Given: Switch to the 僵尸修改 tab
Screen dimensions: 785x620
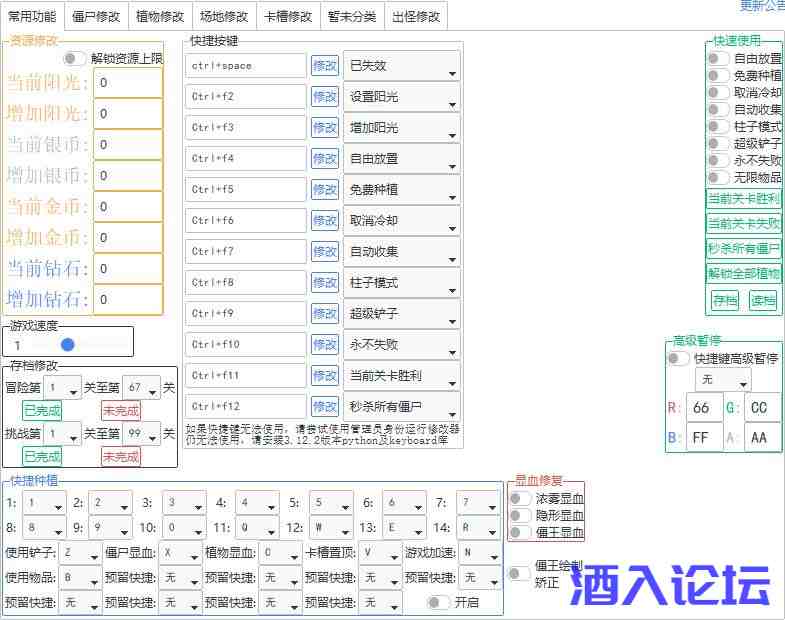Looking at the screenshot, I should [x=96, y=16].
